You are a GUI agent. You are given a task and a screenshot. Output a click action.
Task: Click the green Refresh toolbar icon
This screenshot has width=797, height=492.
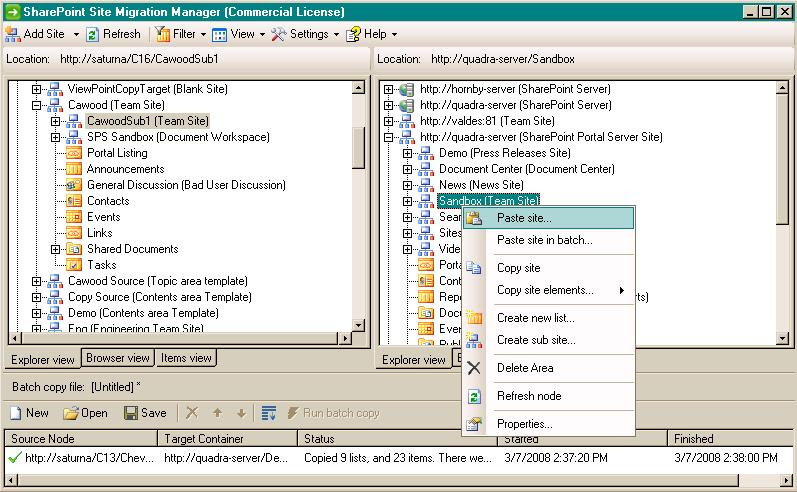click(x=93, y=35)
